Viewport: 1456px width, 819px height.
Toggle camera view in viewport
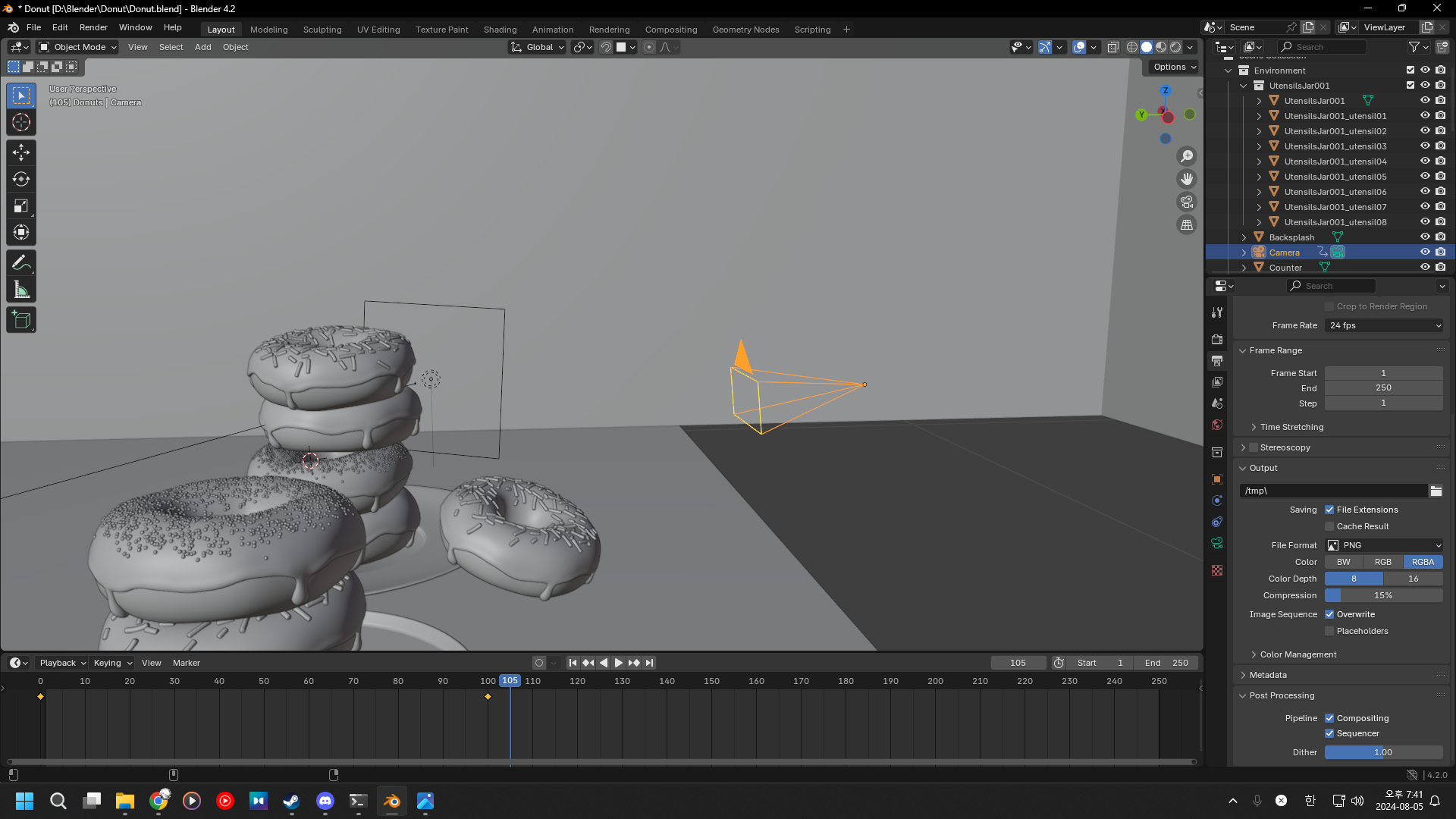pos(1186,202)
